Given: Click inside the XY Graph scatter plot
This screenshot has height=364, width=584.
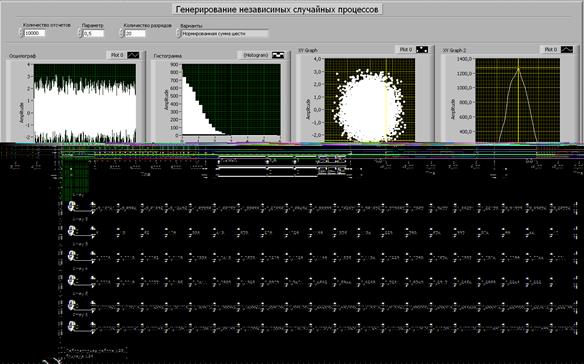Looking at the screenshot, I should [x=370, y=100].
